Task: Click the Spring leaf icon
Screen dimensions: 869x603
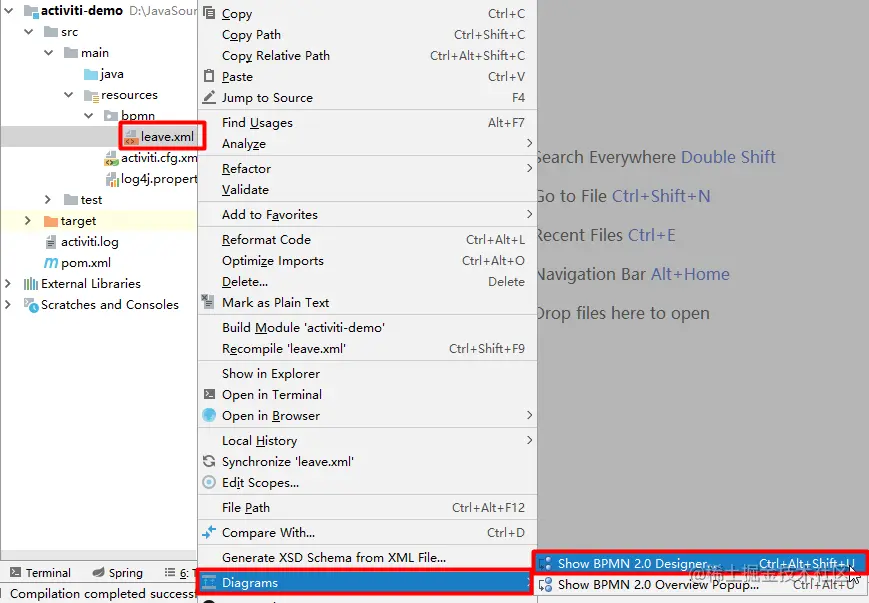Action: pyautogui.click(x=99, y=573)
